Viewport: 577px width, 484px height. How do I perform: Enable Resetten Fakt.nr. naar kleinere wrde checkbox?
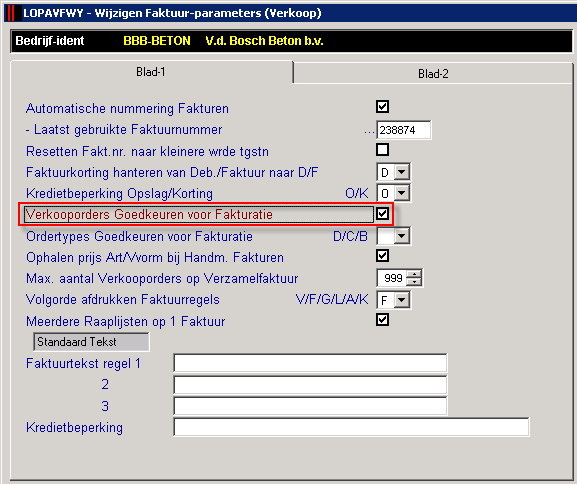pyautogui.click(x=382, y=150)
